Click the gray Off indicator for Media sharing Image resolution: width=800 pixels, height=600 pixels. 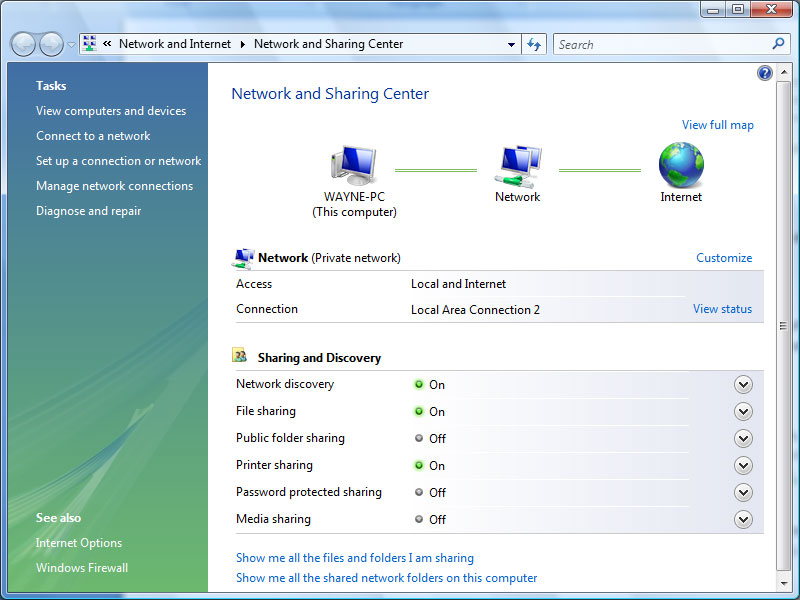pyautogui.click(x=419, y=519)
